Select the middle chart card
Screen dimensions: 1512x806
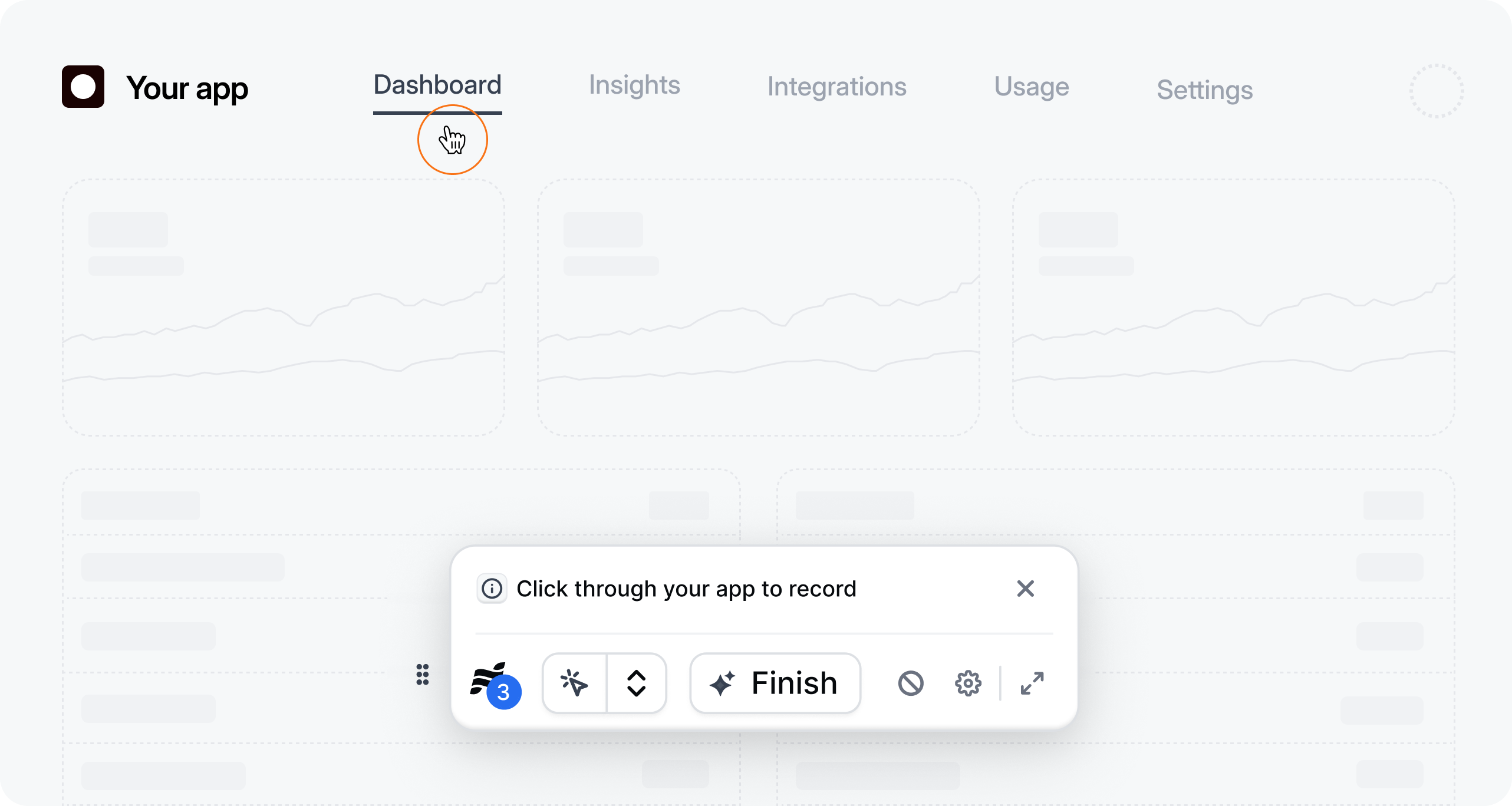pos(759,308)
